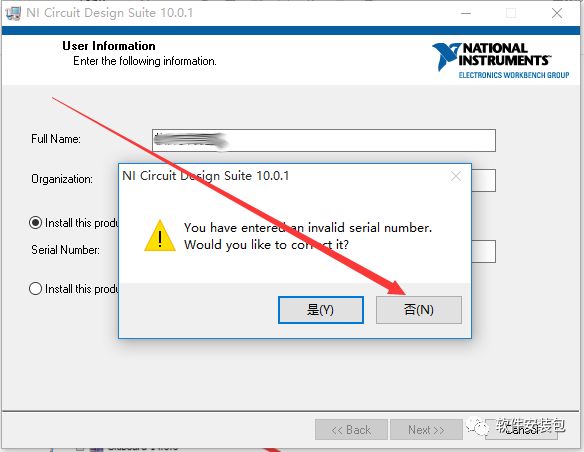Select the second Install this product radio option

click(x=35, y=289)
